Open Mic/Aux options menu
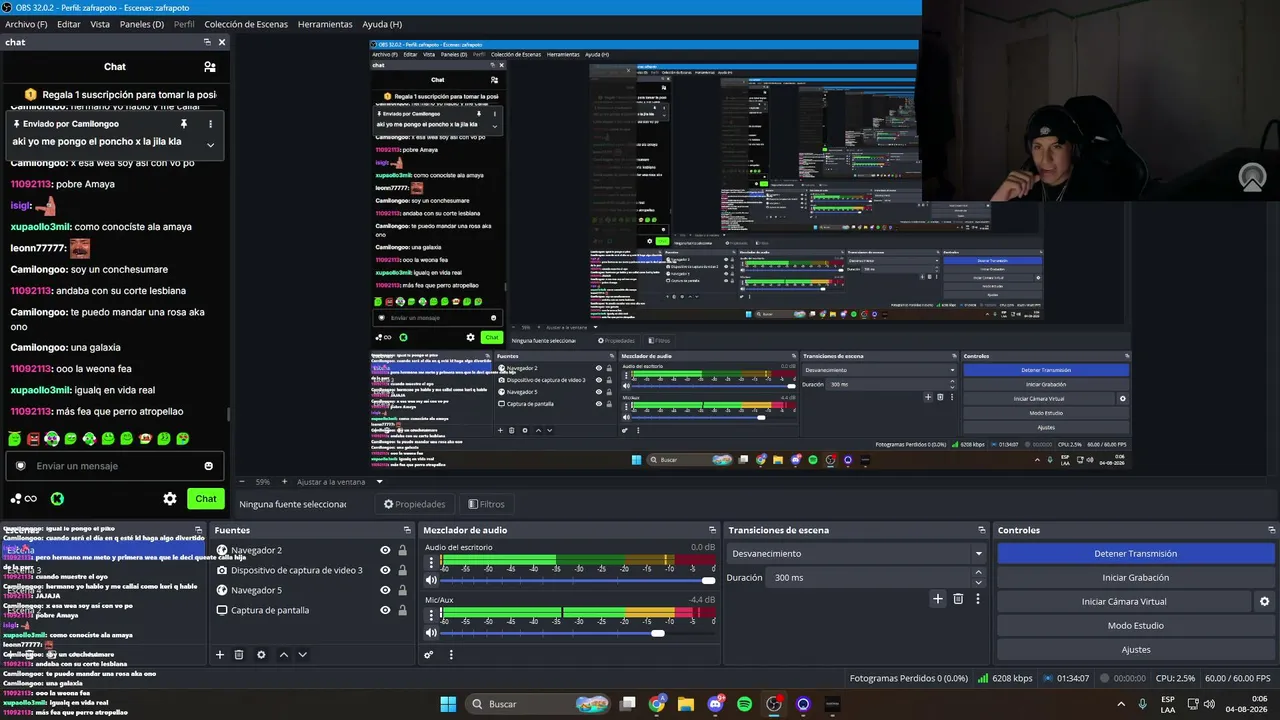This screenshot has height=720, width=1280. (431, 615)
